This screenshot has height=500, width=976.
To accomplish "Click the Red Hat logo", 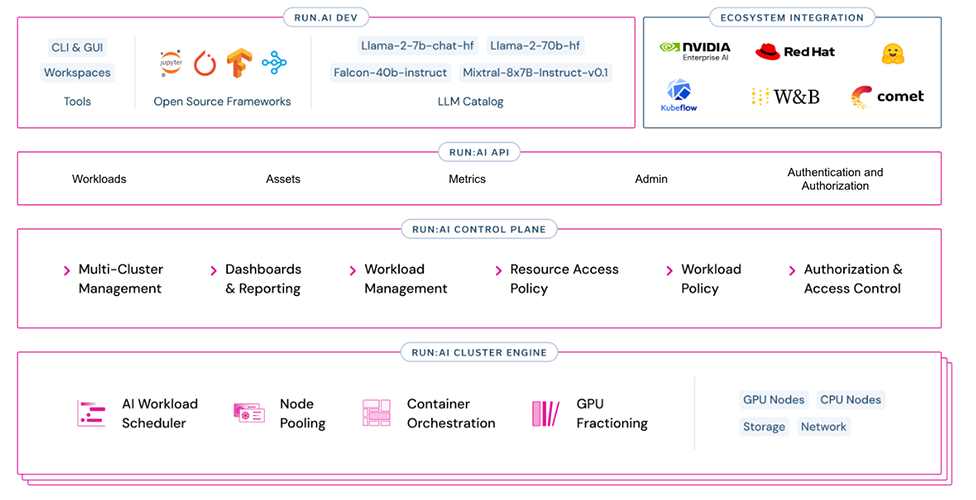I will 795,52.
